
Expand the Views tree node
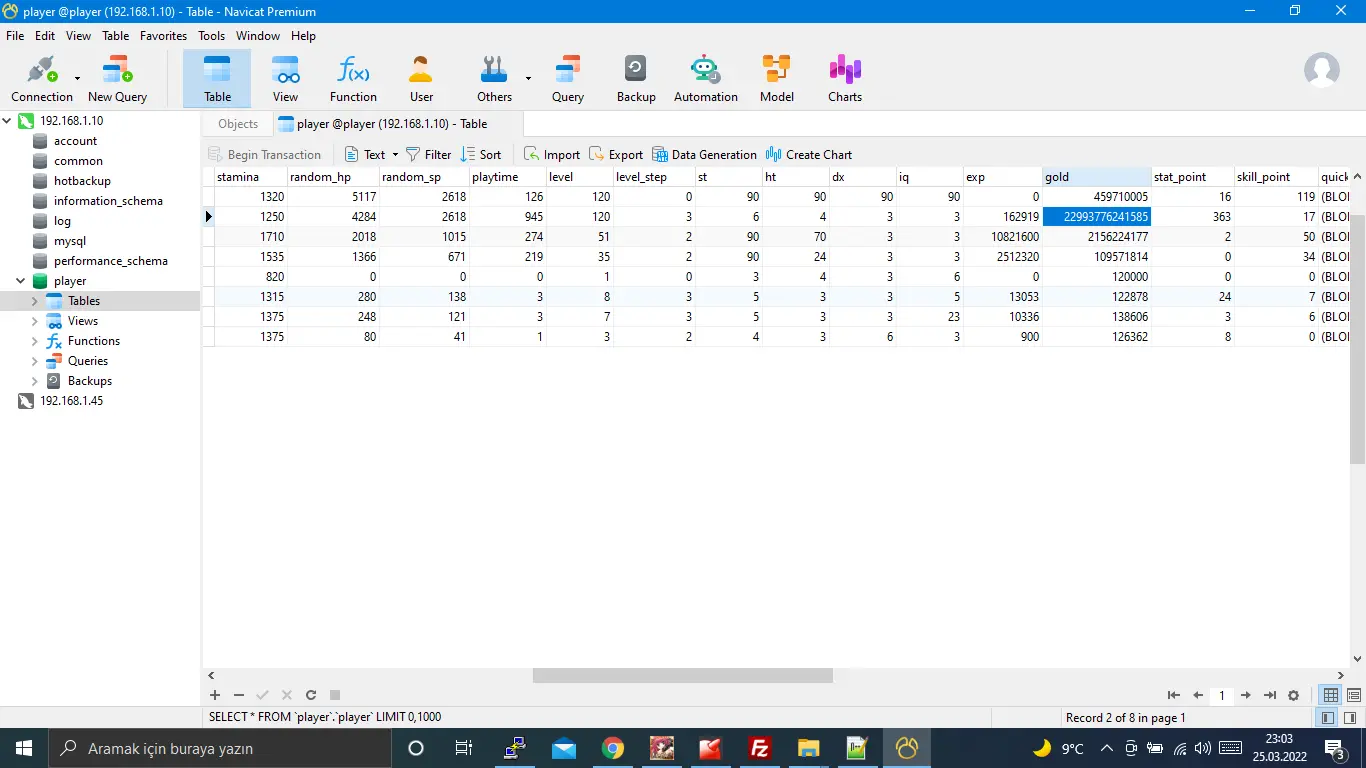tap(34, 321)
